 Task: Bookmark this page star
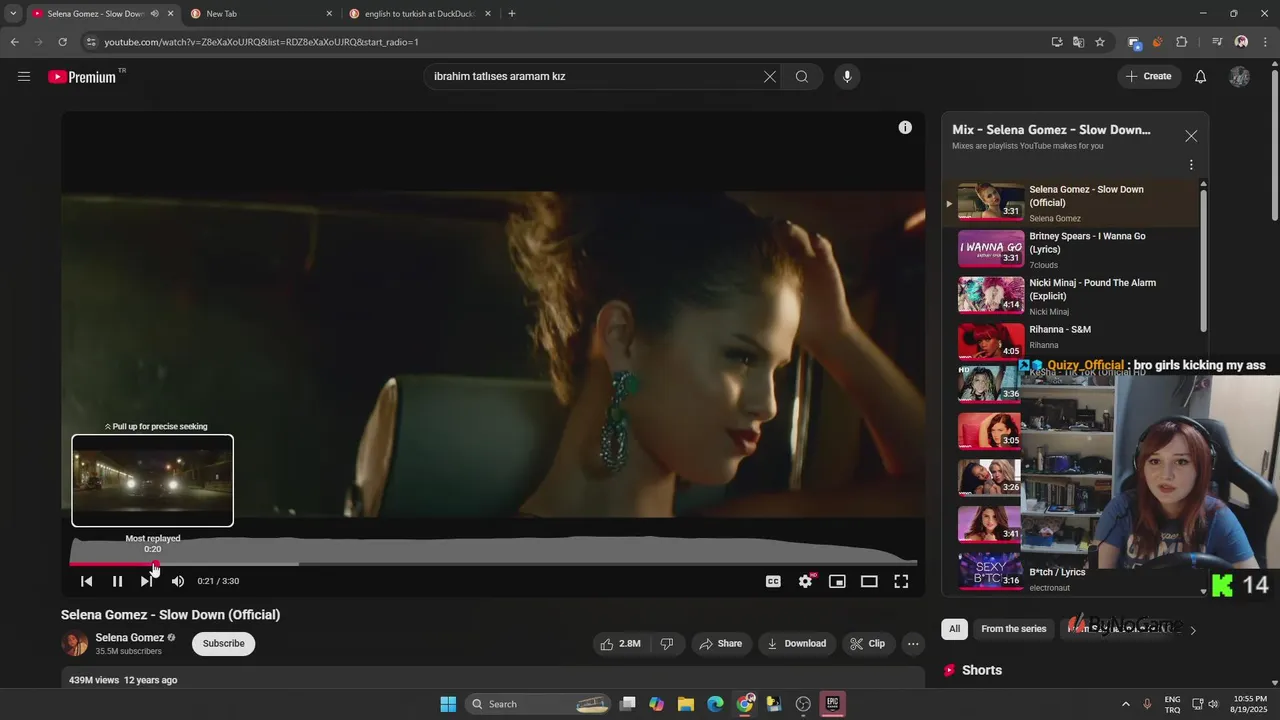[1100, 42]
